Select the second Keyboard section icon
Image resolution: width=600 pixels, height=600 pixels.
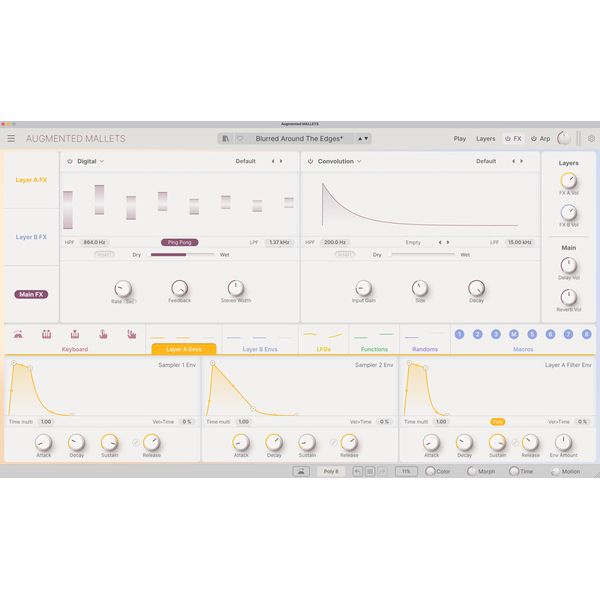46,334
